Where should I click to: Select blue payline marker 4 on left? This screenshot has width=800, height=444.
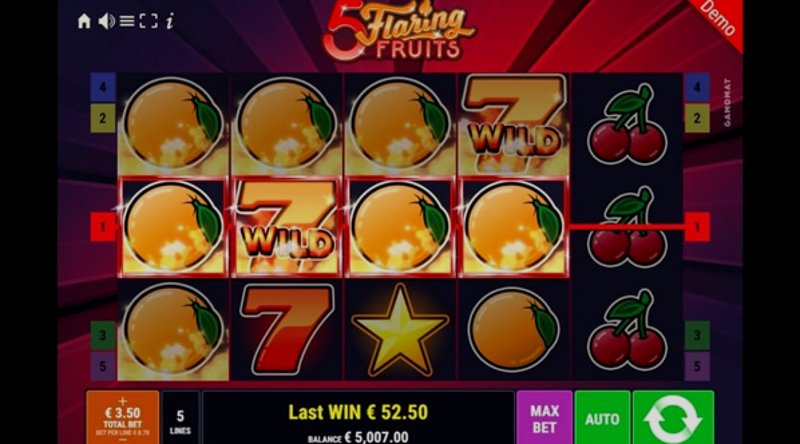[x=103, y=87]
